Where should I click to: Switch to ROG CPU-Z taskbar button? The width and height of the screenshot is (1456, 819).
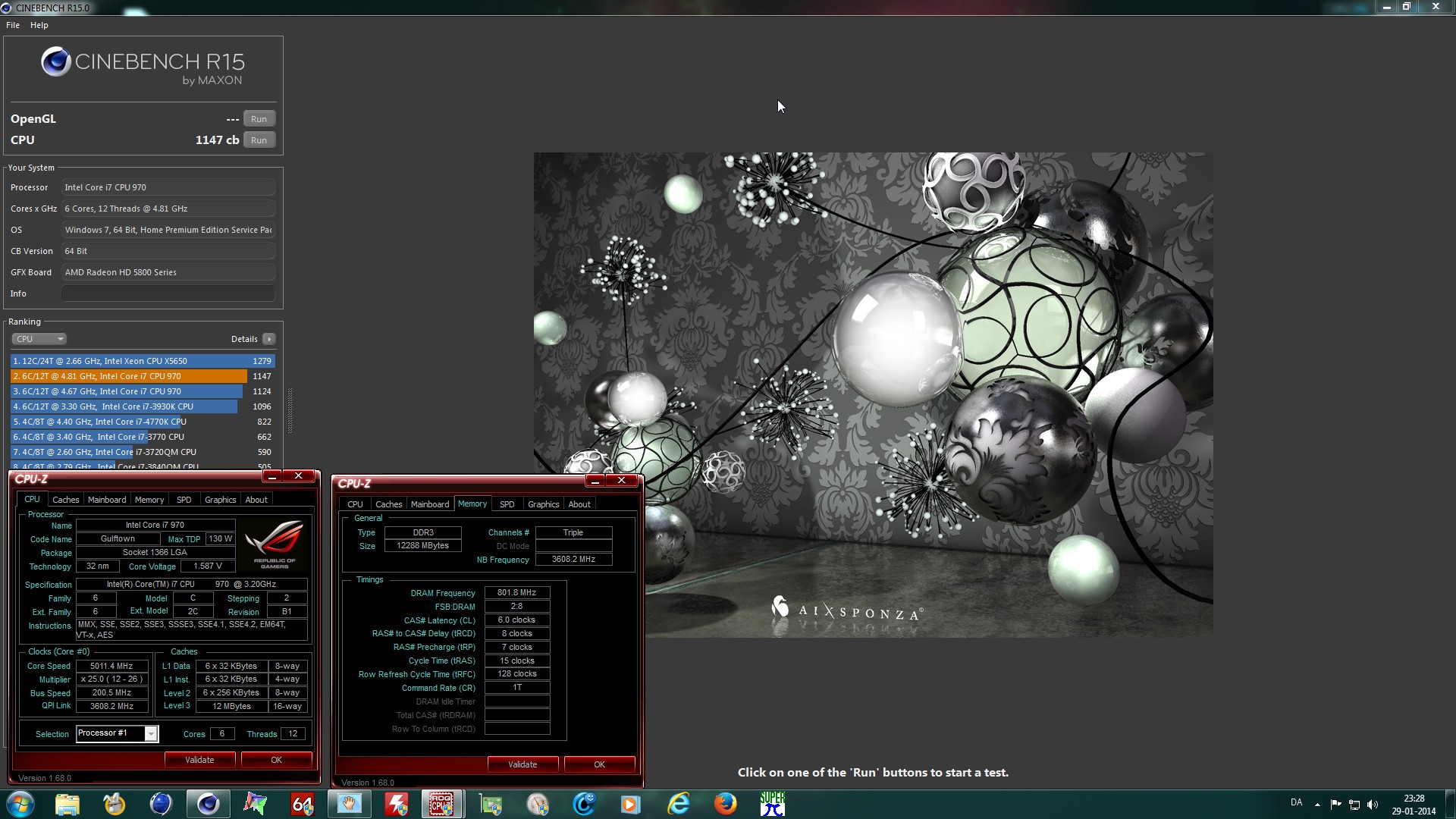(x=442, y=804)
